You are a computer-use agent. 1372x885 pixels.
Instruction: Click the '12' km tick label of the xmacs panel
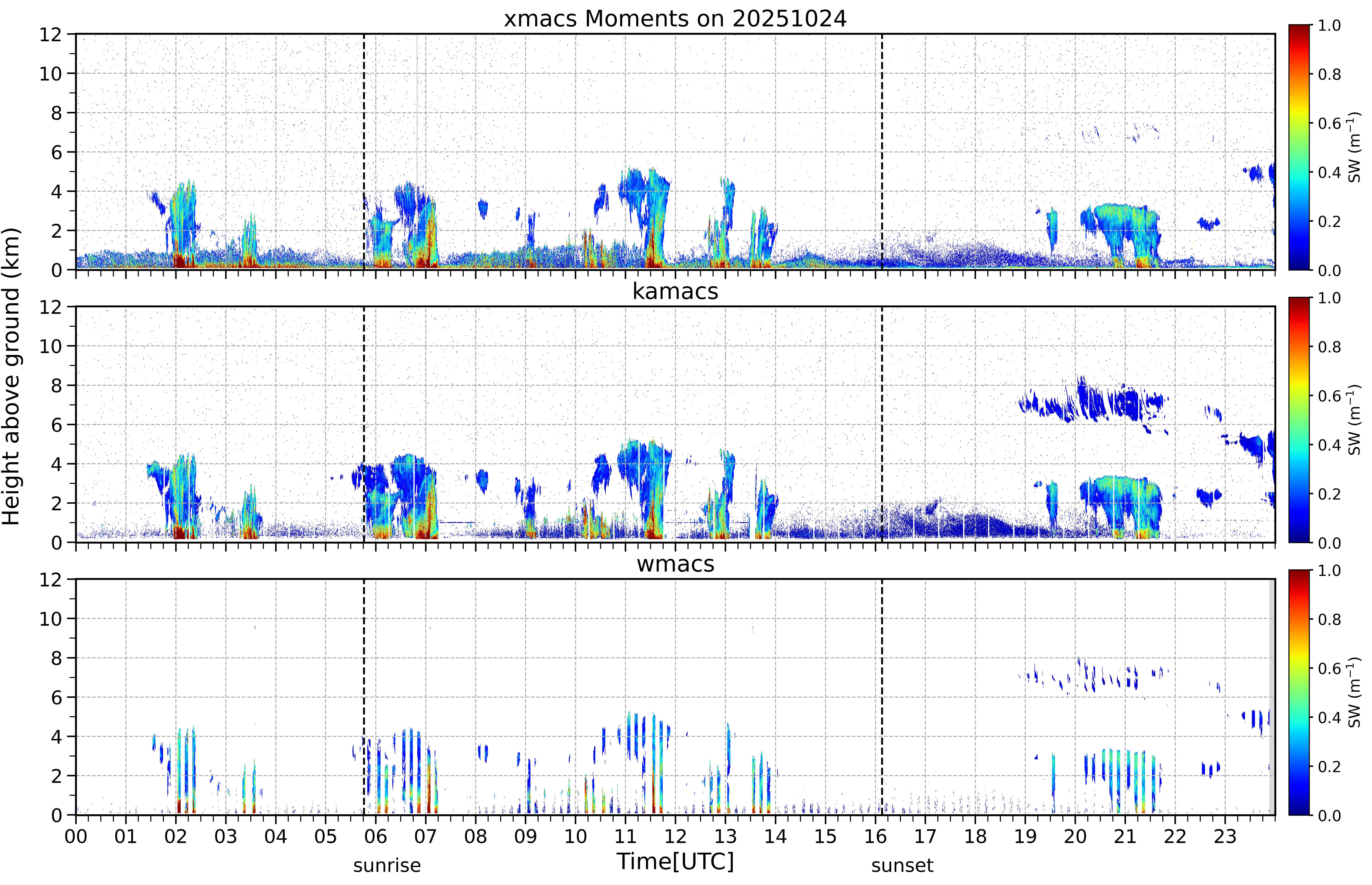51,35
